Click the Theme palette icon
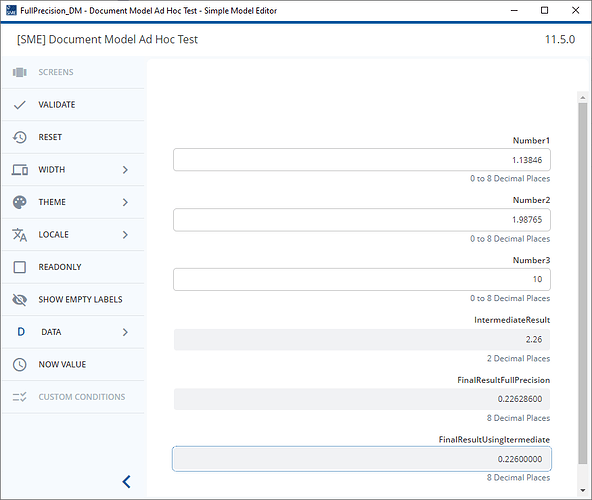Image resolution: width=592 pixels, height=500 pixels. (20, 202)
